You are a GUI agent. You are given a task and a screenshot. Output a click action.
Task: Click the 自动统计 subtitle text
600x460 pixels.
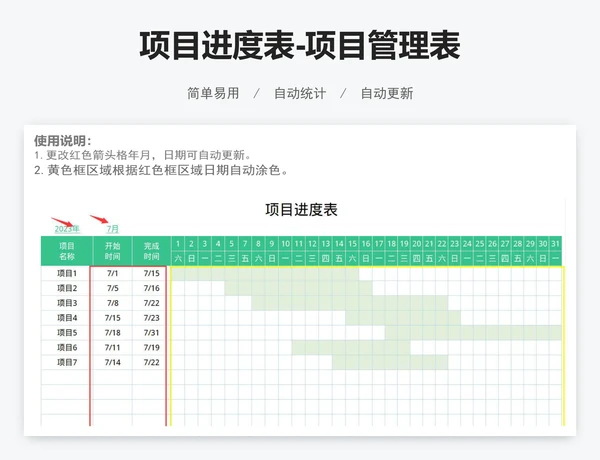point(300,93)
